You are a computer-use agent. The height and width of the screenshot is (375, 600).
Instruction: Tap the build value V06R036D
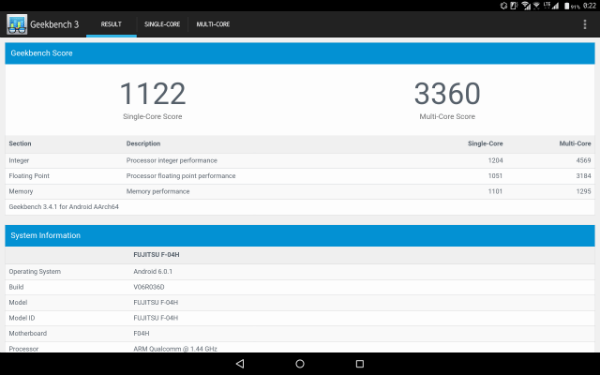(x=149, y=287)
